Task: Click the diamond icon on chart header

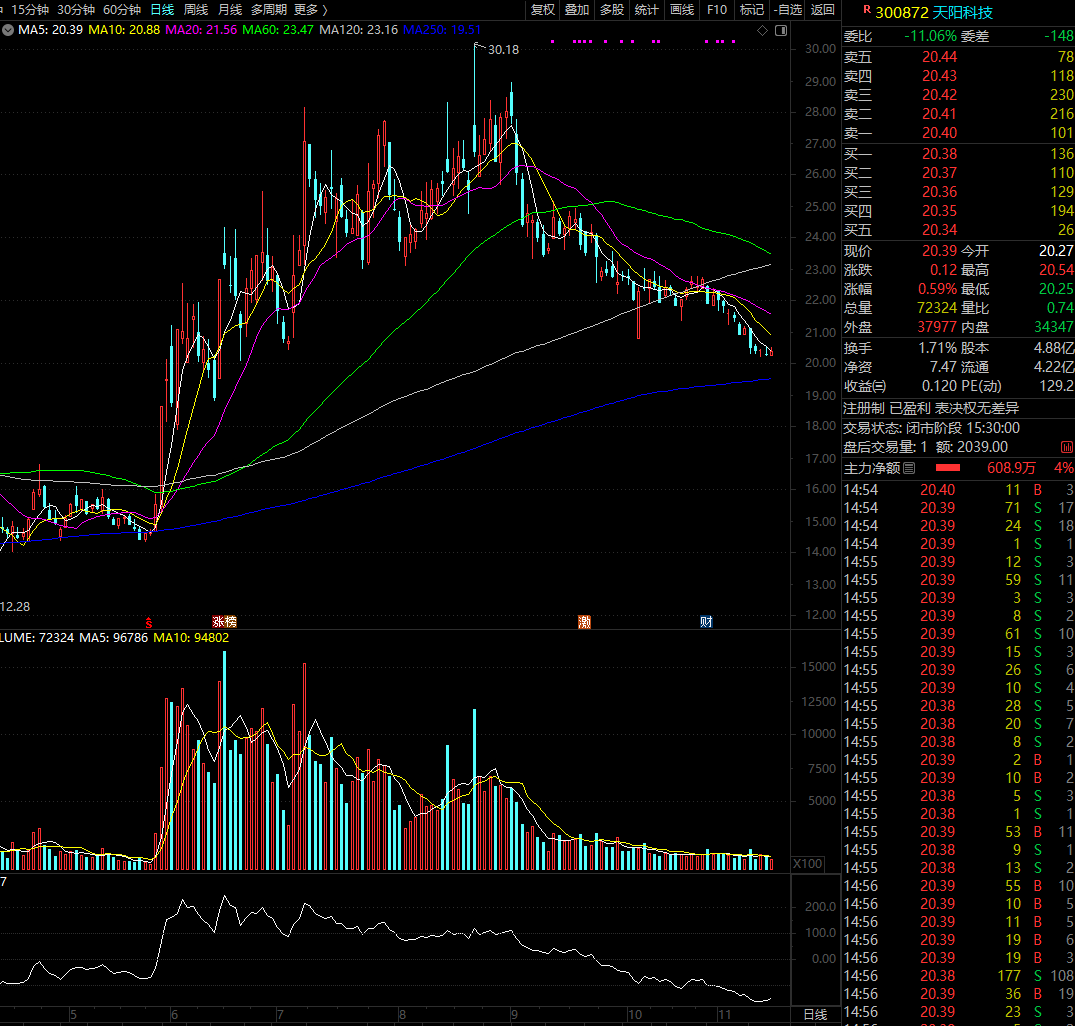Action: click(x=762, y=30)
